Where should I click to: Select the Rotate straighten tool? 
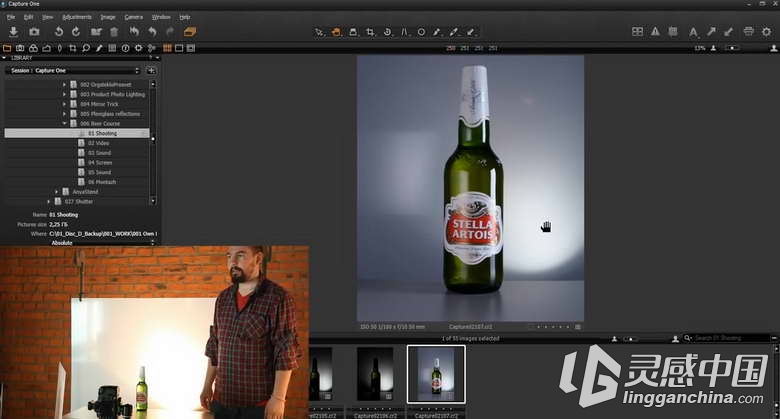[x=388, y=32]
